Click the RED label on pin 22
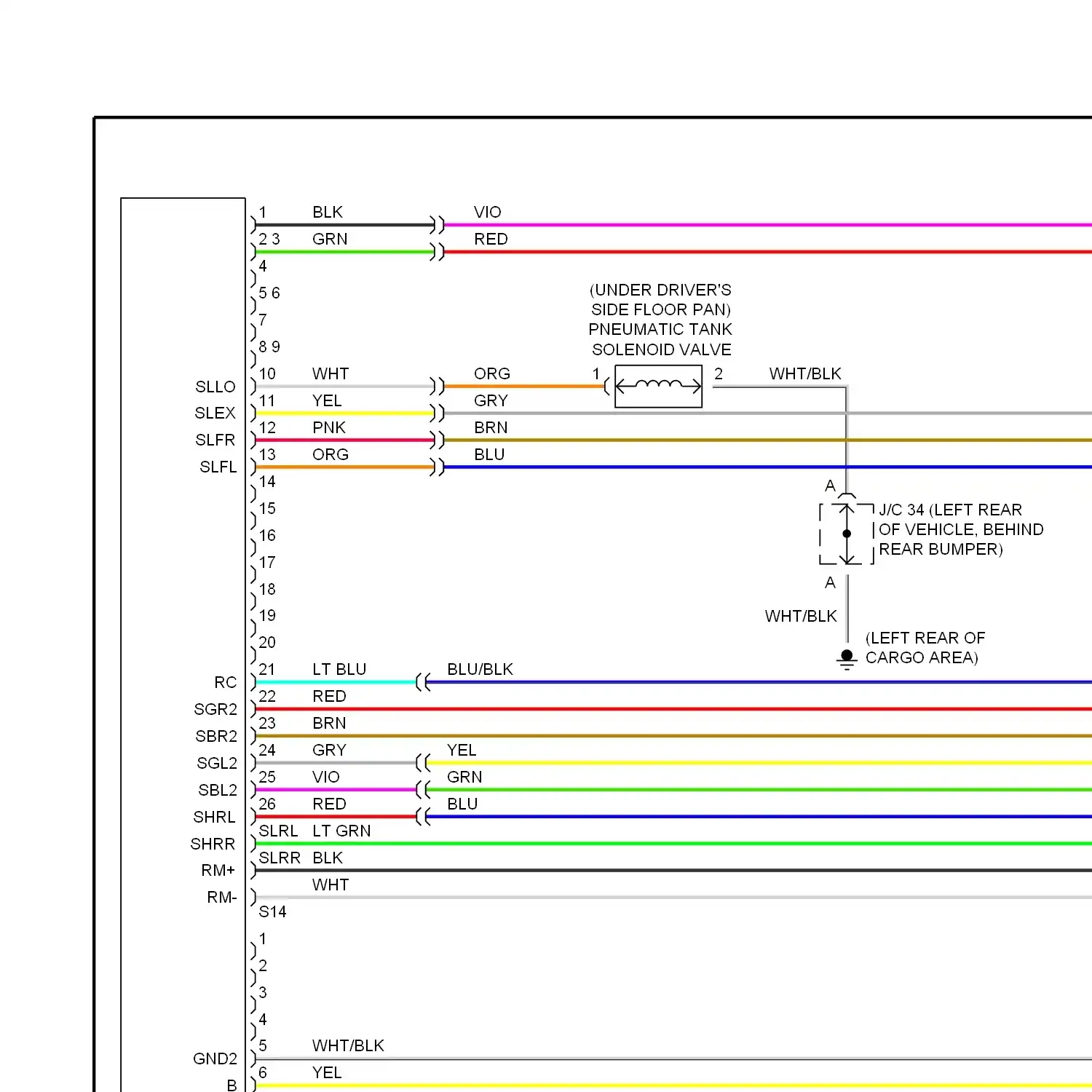The height and width of the screenshot is (1092, 1092). click(329, 696)
